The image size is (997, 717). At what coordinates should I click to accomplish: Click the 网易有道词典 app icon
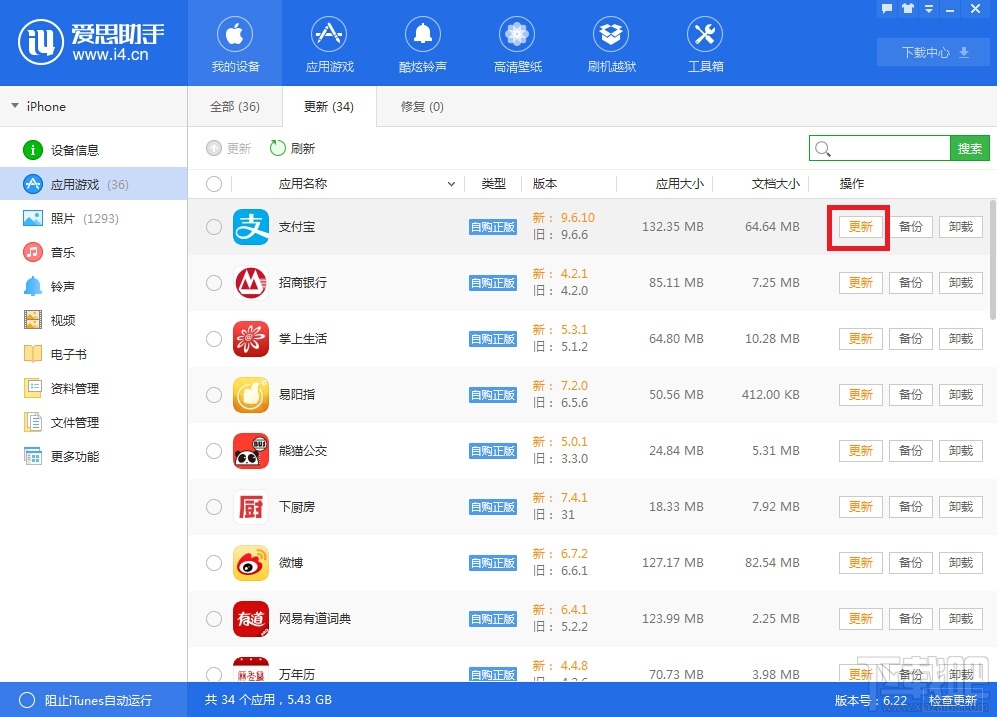coord(251,618)
